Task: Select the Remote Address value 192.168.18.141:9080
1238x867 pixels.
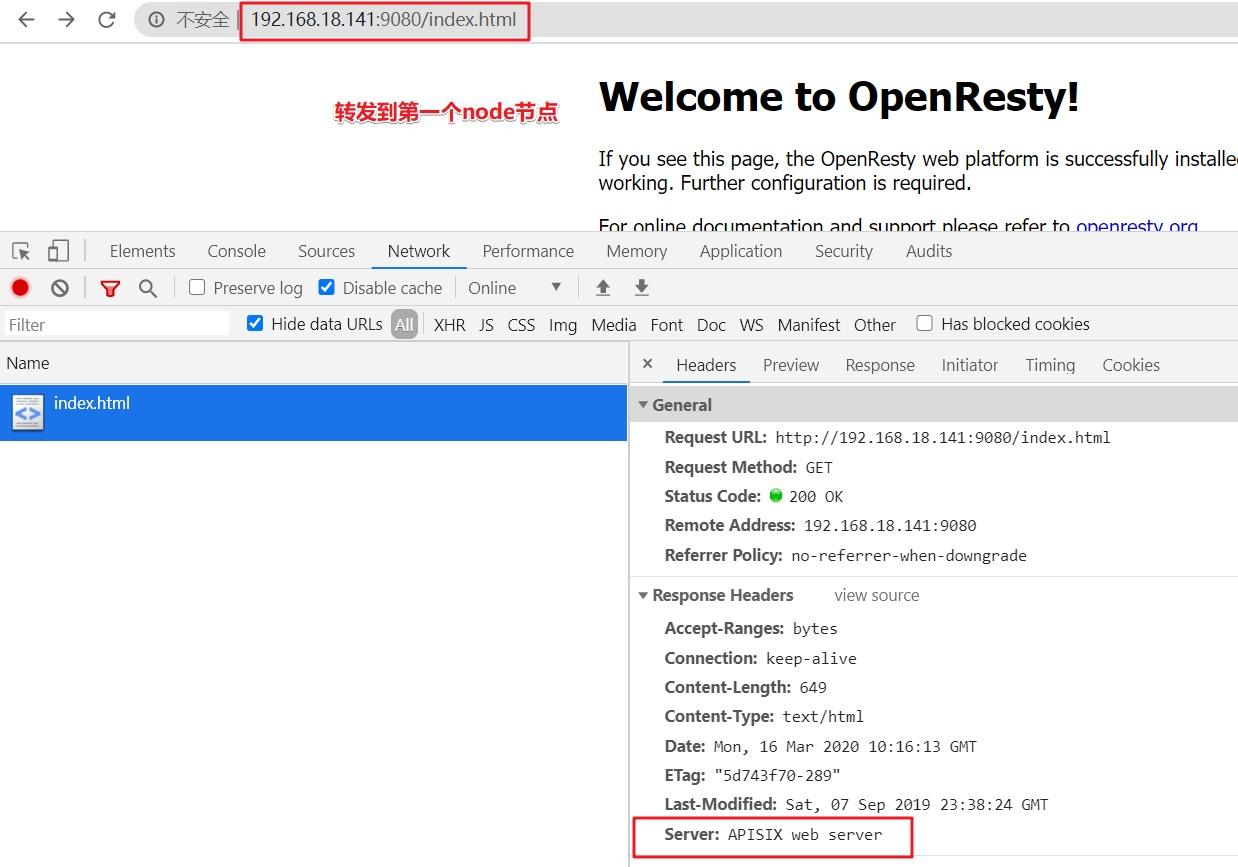Action: 890,525
